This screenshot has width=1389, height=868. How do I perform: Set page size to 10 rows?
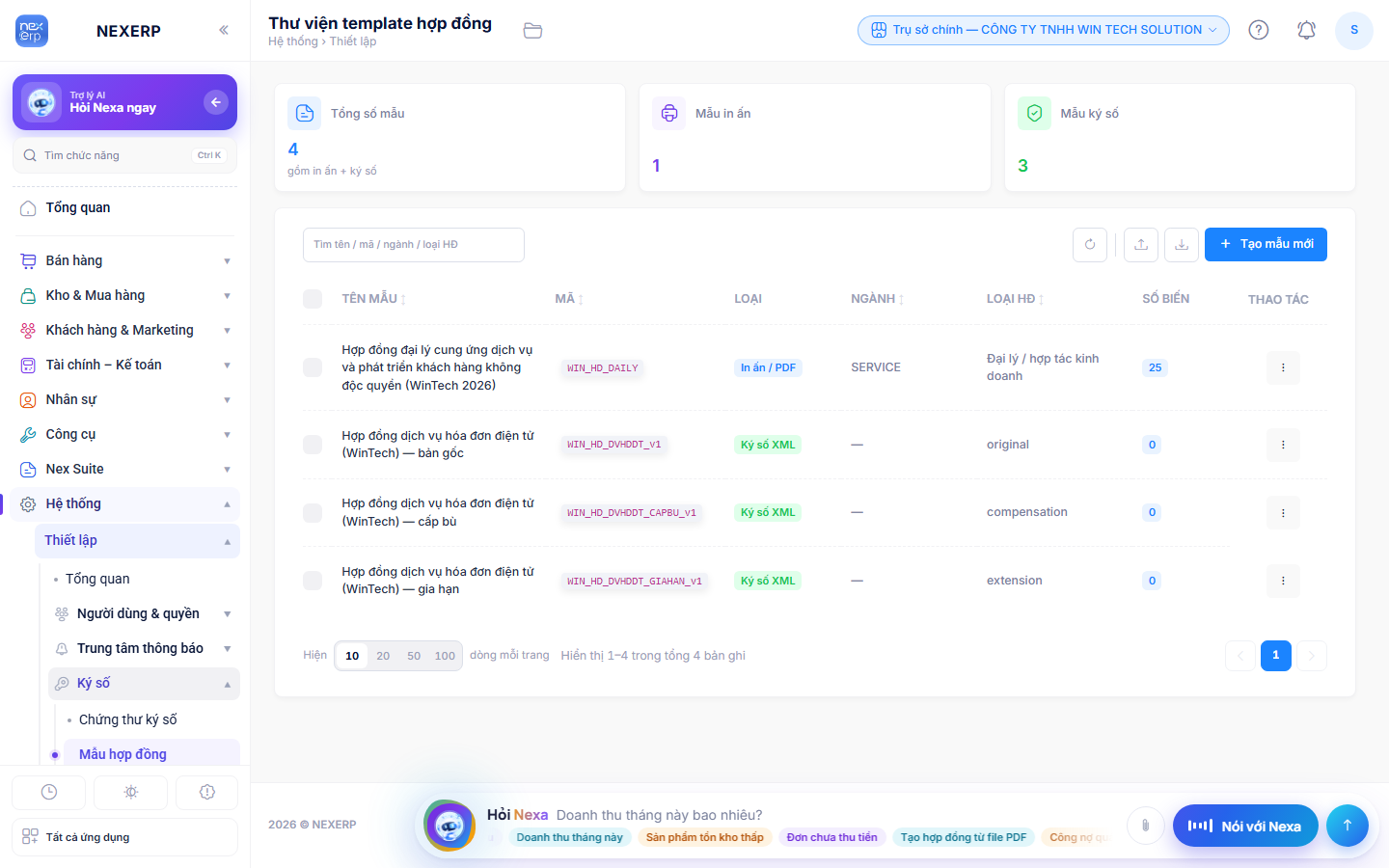(x=352, y=656)
